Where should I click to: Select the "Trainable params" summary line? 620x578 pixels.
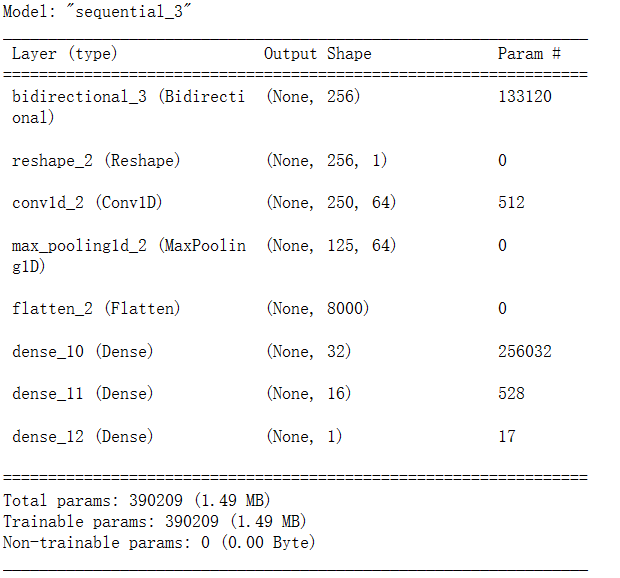[x=155, y=521]
